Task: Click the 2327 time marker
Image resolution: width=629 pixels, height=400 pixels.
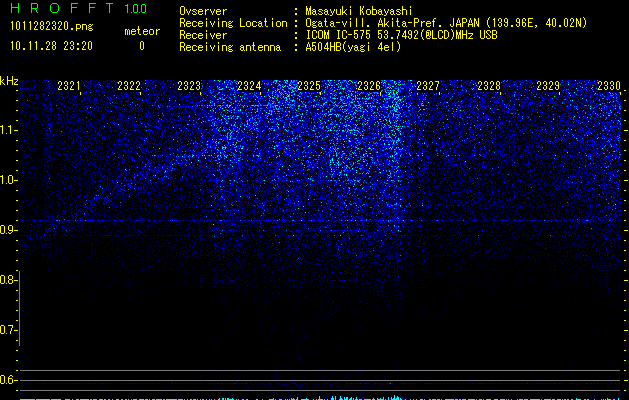Action: (x=428, y=86)
